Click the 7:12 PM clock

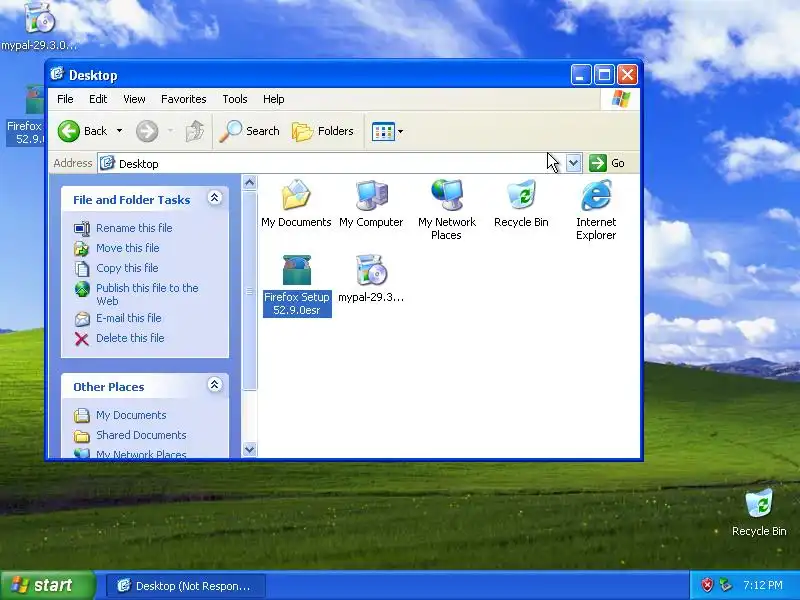click(763, 585)
